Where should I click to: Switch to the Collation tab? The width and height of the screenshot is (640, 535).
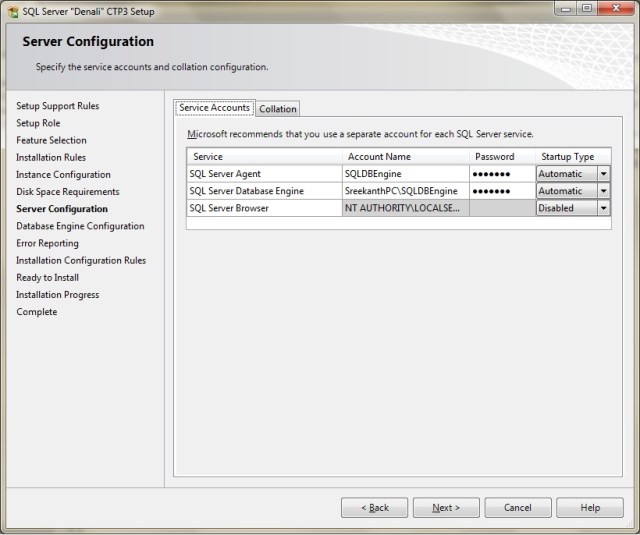pyautogui.click(x=277, y=109)
